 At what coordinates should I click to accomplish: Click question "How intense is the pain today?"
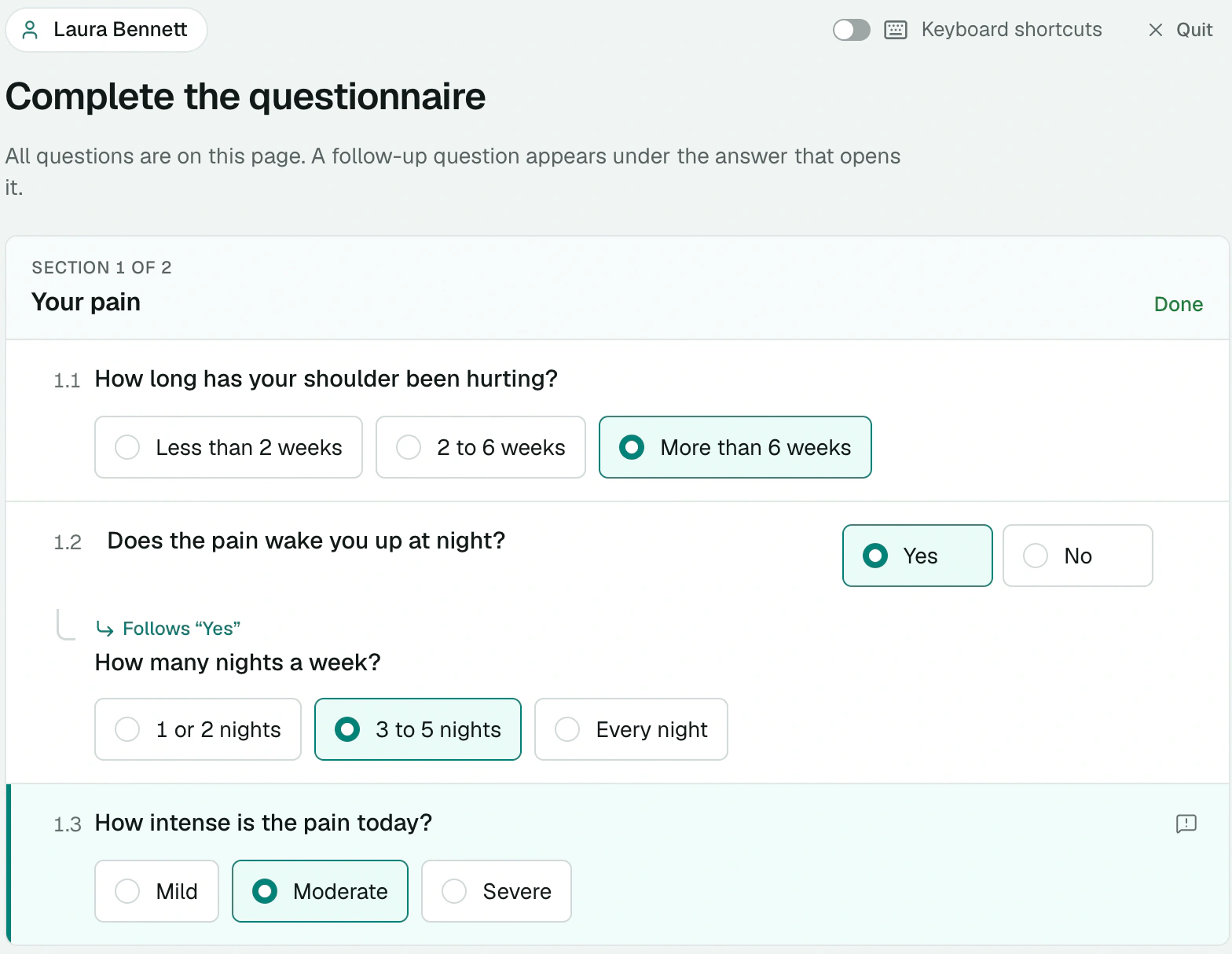tap(264, 823)
